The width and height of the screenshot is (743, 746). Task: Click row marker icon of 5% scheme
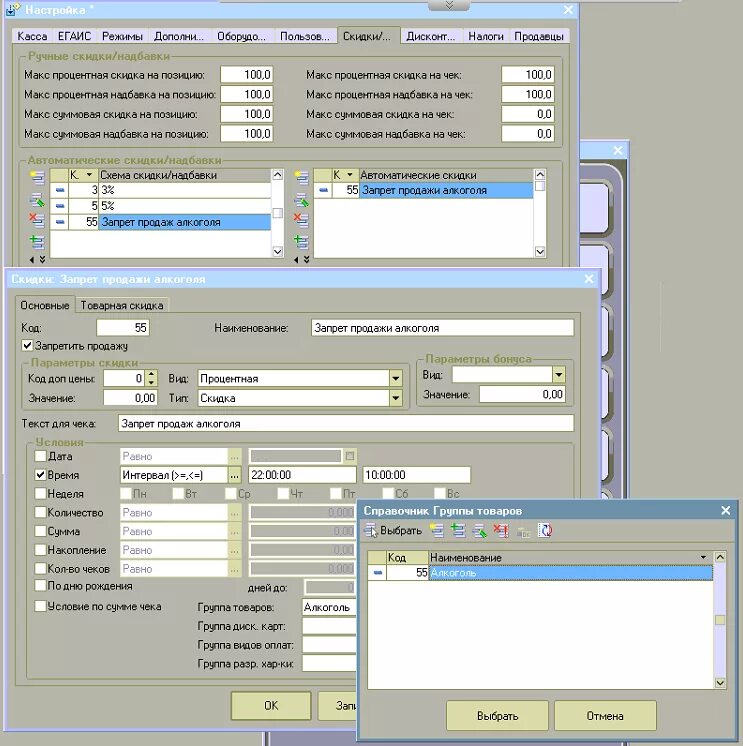pyautogui.click(x=59, y=206)
